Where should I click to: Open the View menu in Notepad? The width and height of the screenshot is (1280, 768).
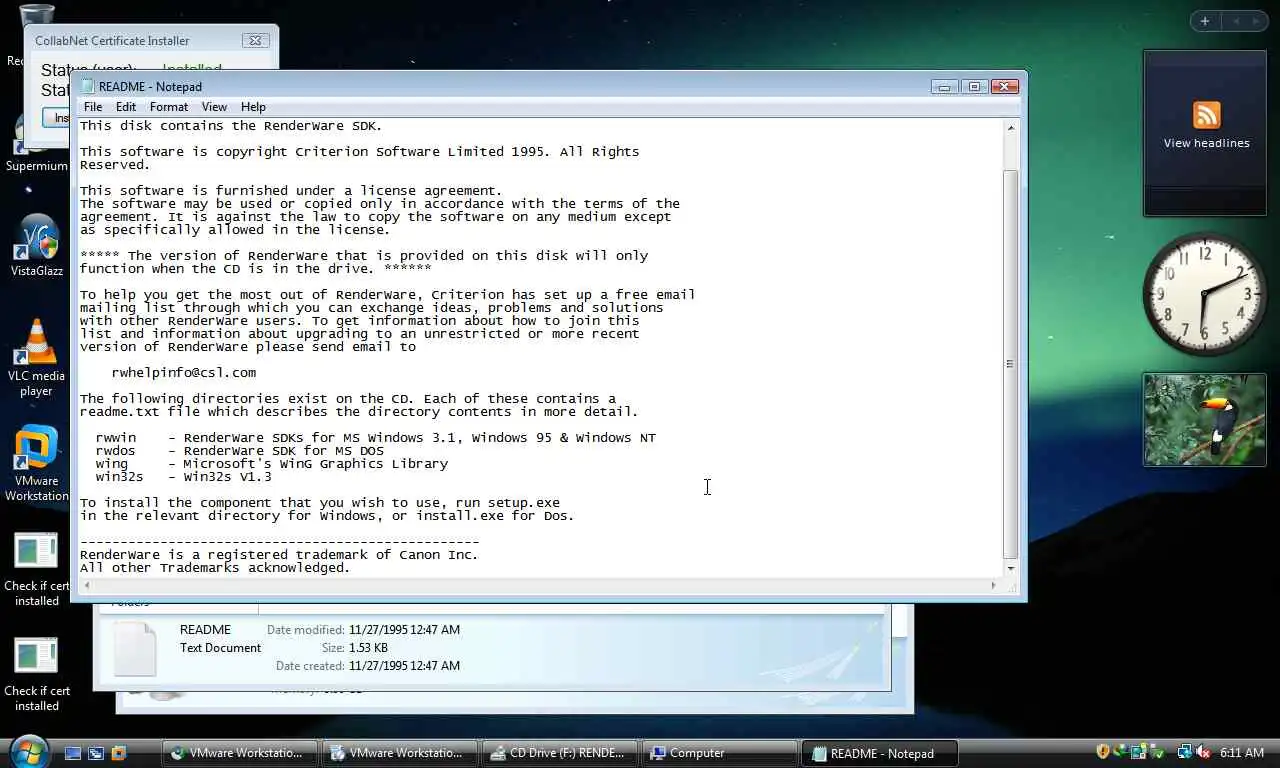(x=214, y=107)
